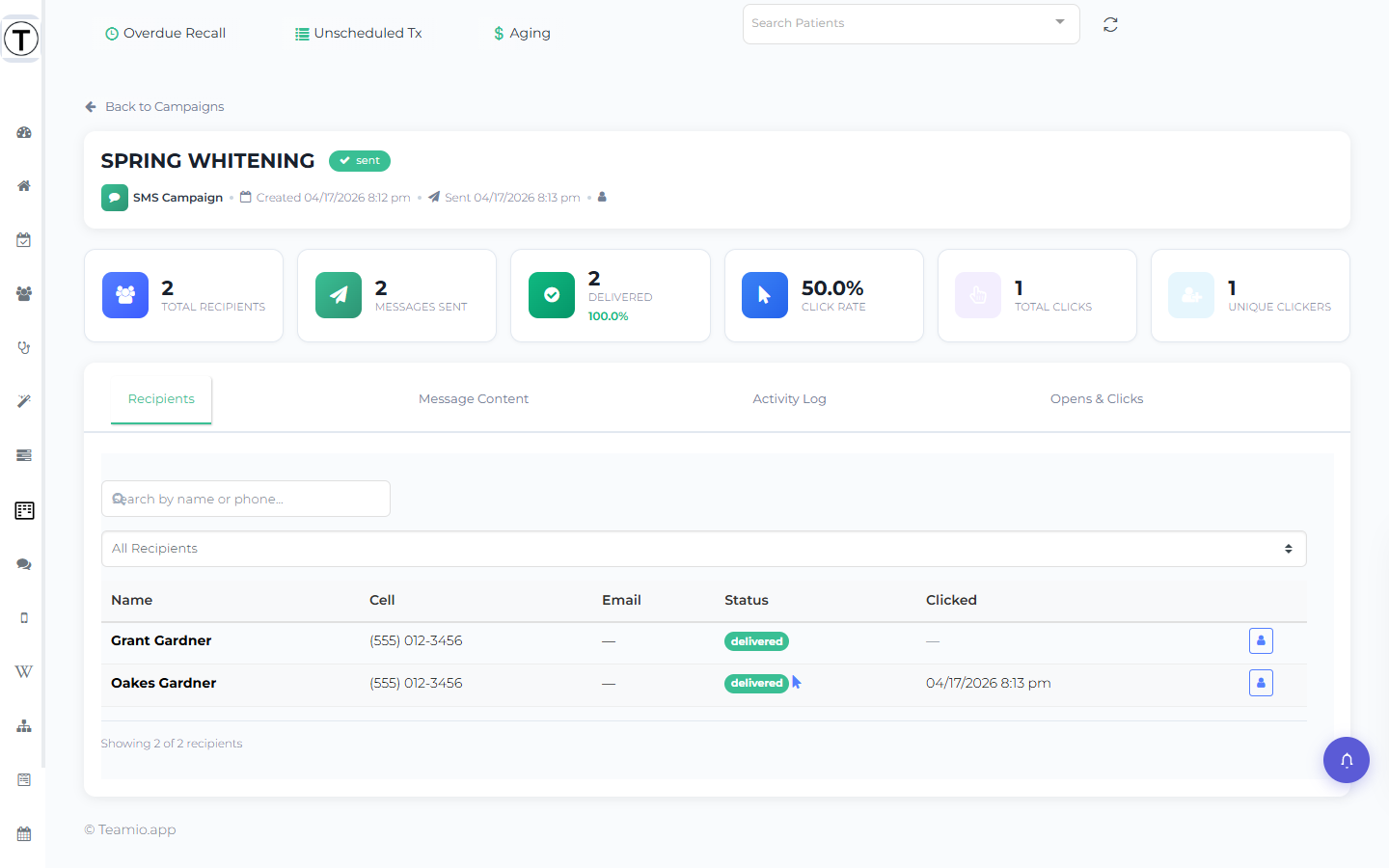
Task: Open the mobile phone icon in sidebar
Action: tap(24, 618)
